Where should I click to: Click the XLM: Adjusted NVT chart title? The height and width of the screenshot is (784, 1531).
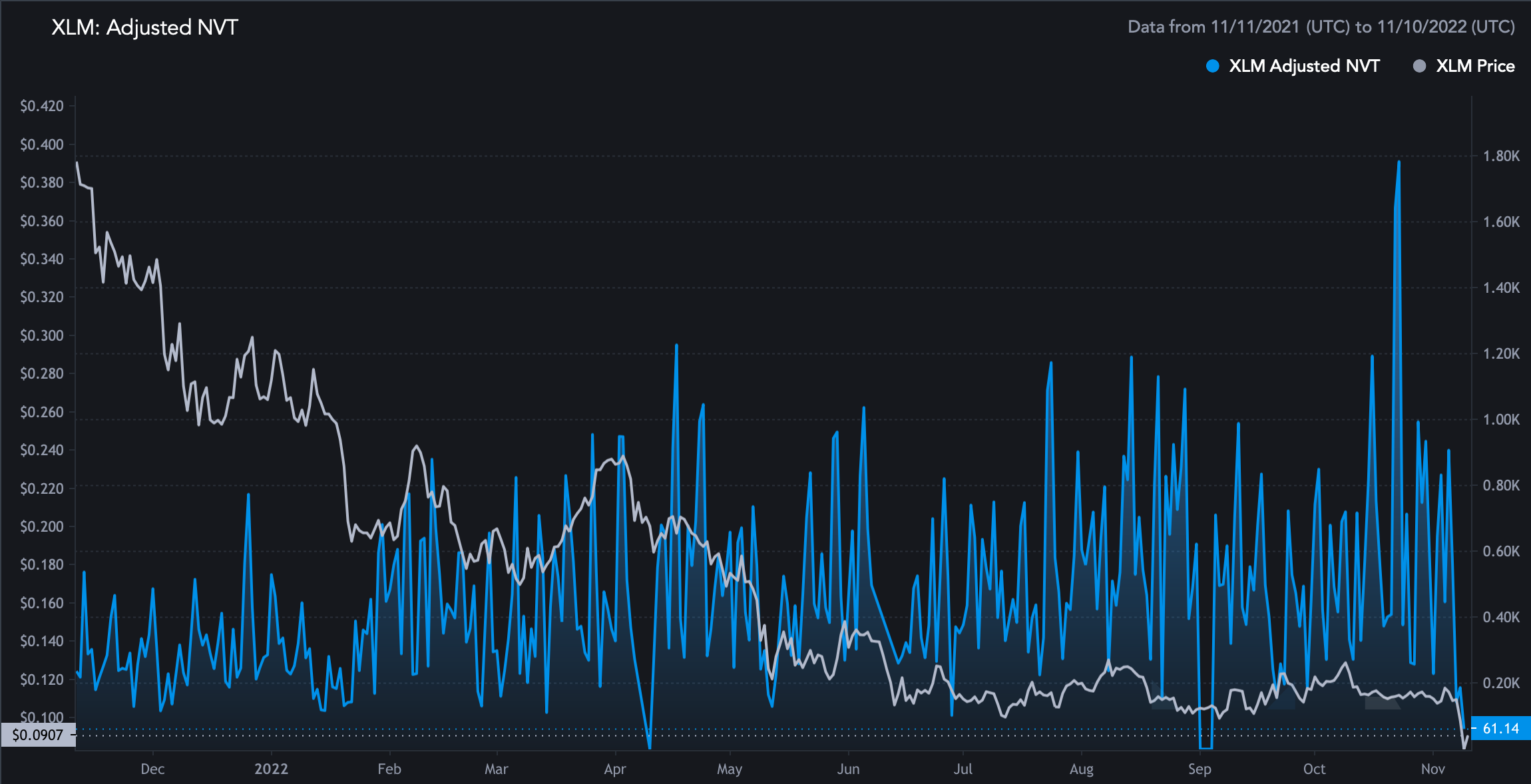[144, 27]
